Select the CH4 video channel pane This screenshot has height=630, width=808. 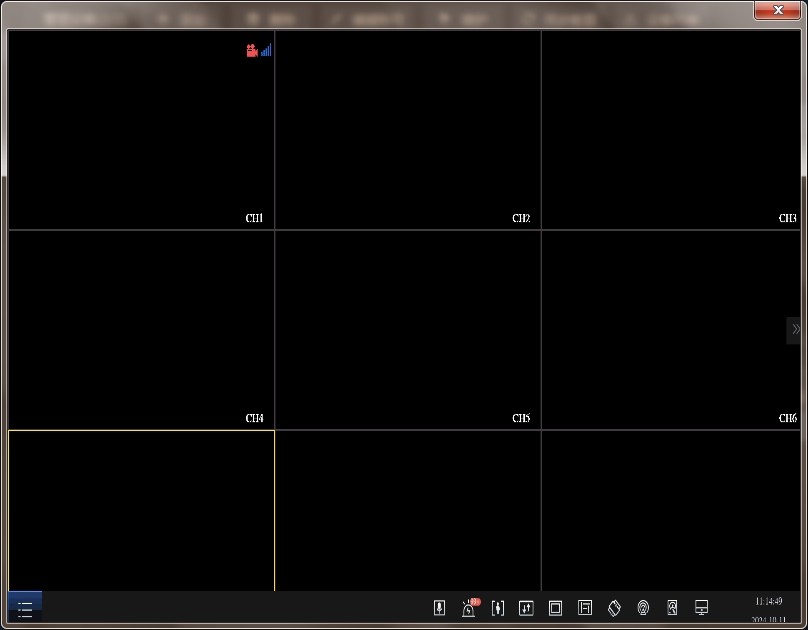point(141,330)
